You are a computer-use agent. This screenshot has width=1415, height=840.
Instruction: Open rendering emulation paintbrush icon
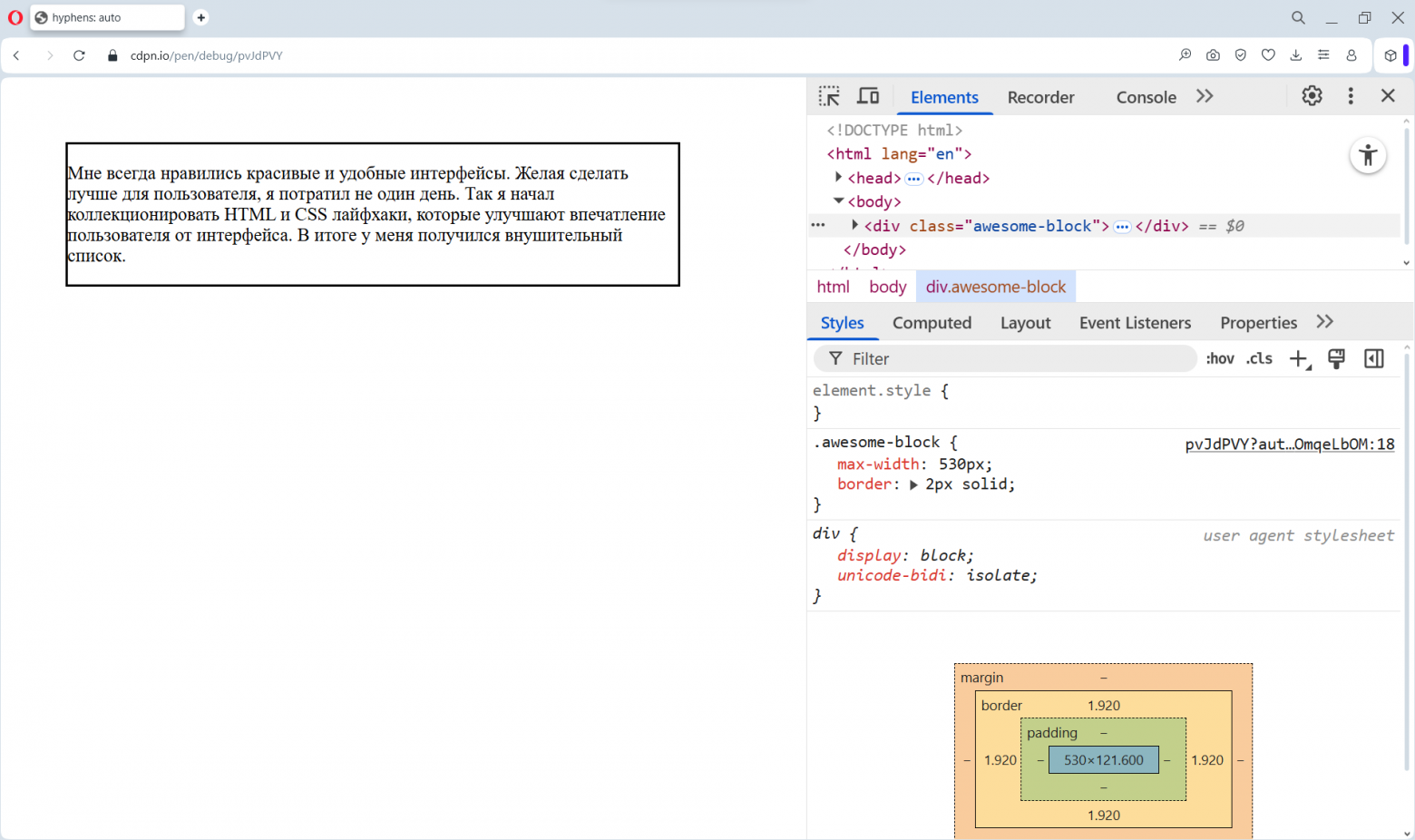[1336, 359]
